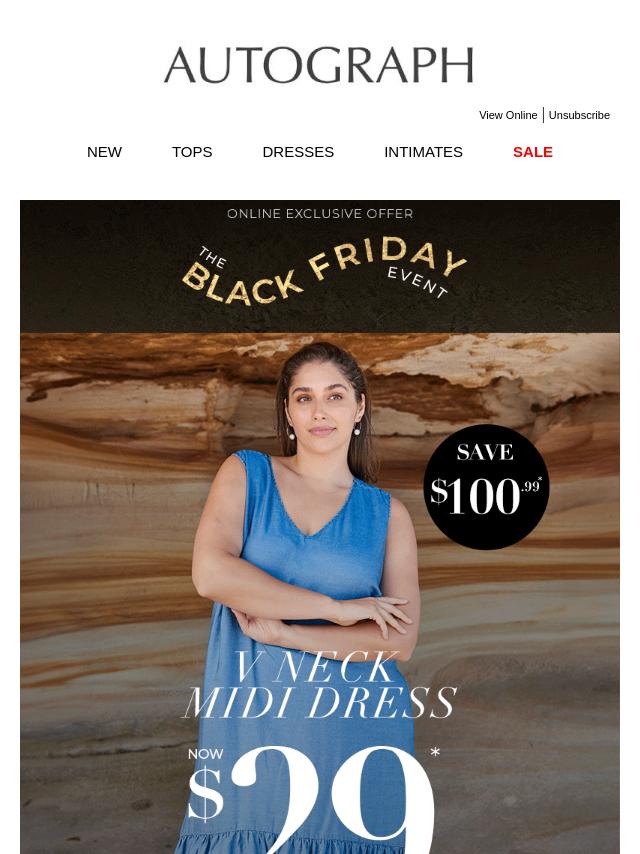Open the INTIMATES category

[423, 152]
